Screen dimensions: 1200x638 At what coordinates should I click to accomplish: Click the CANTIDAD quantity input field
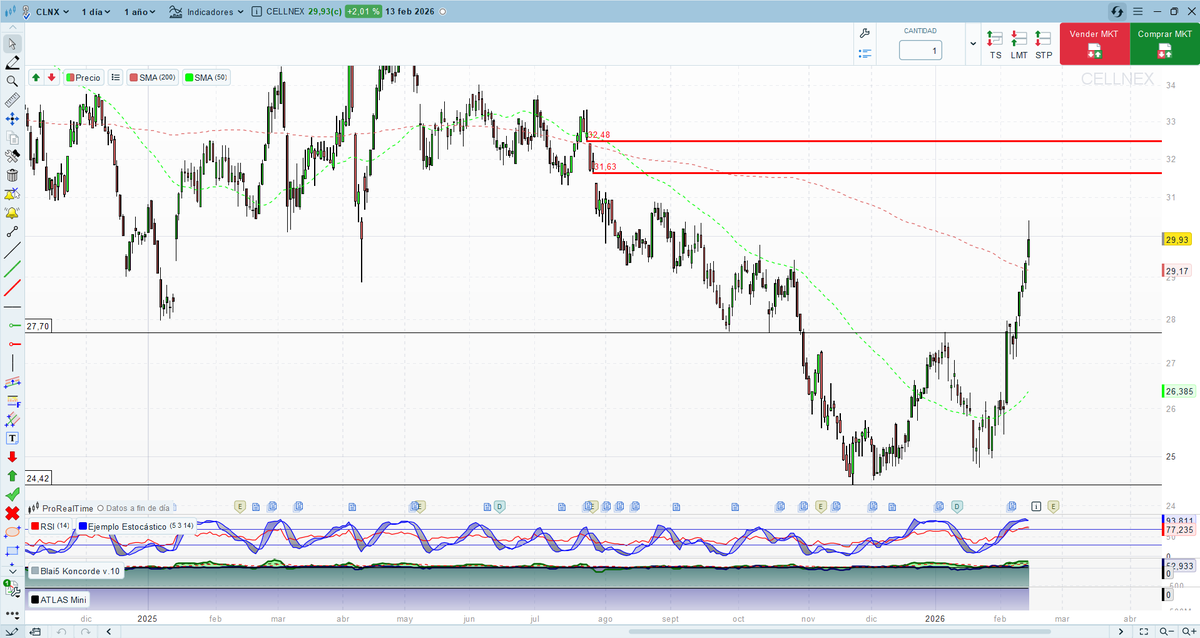[x=920, y=51]
